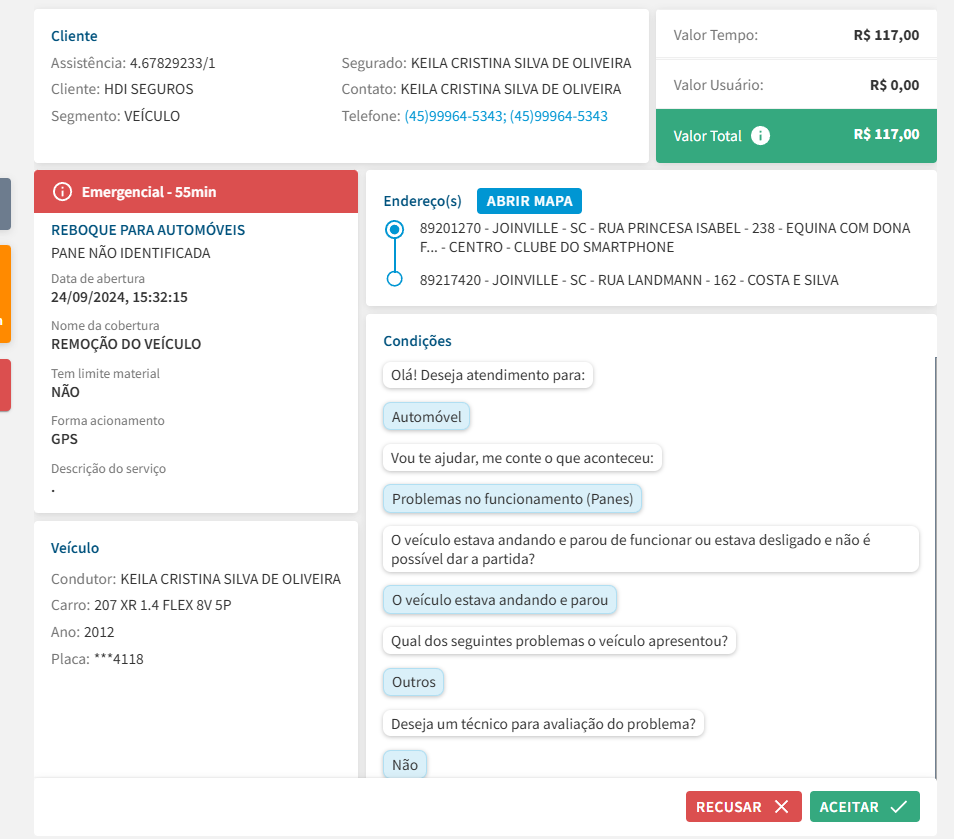Screen dimensions: 954x839
Task: Open the gray side tab on left edge
Action: tap(5, 204)
